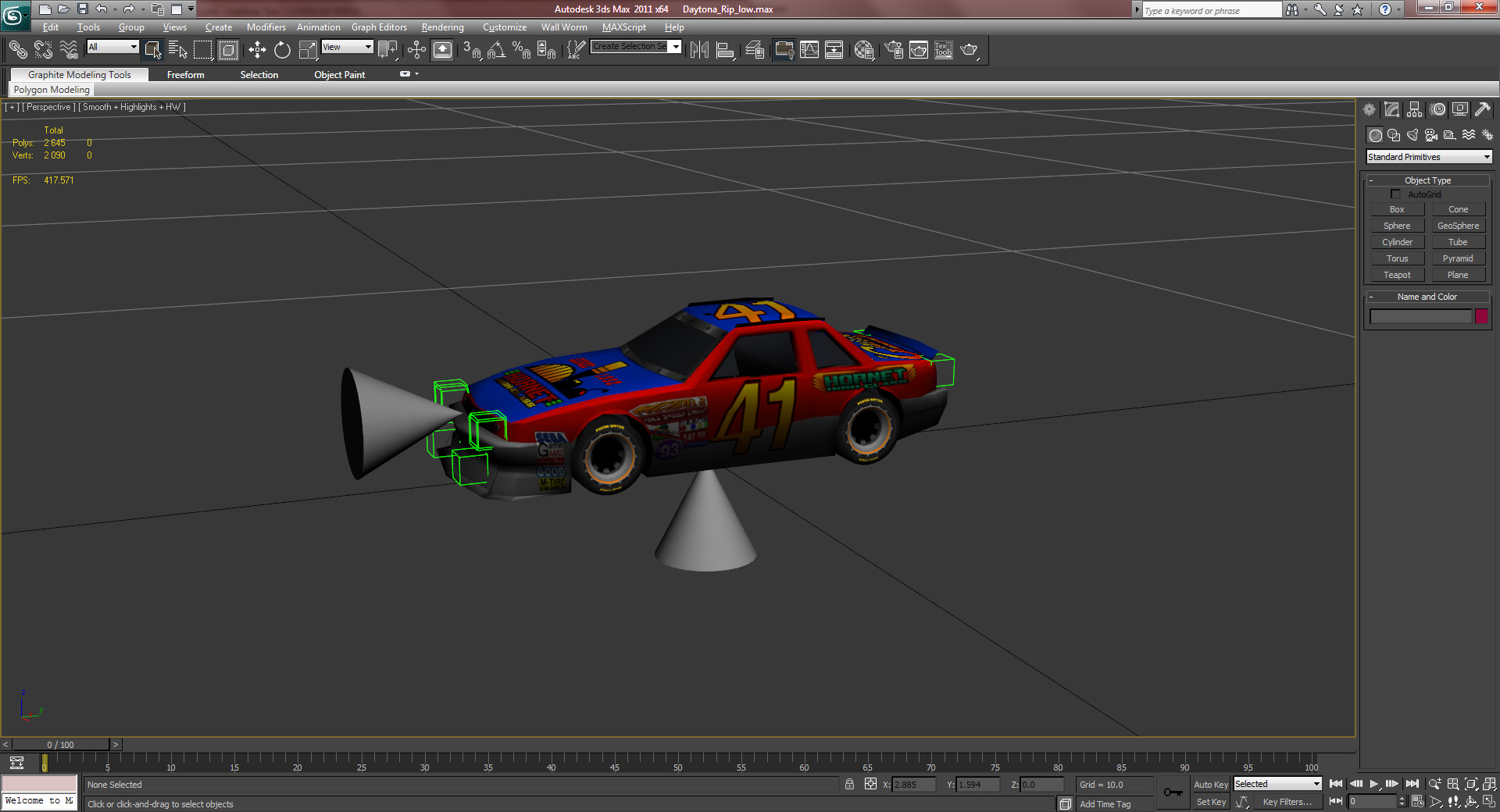Toggle the Auto Key button
This screenshot has width=1500, height=812.
[1210, 785]
